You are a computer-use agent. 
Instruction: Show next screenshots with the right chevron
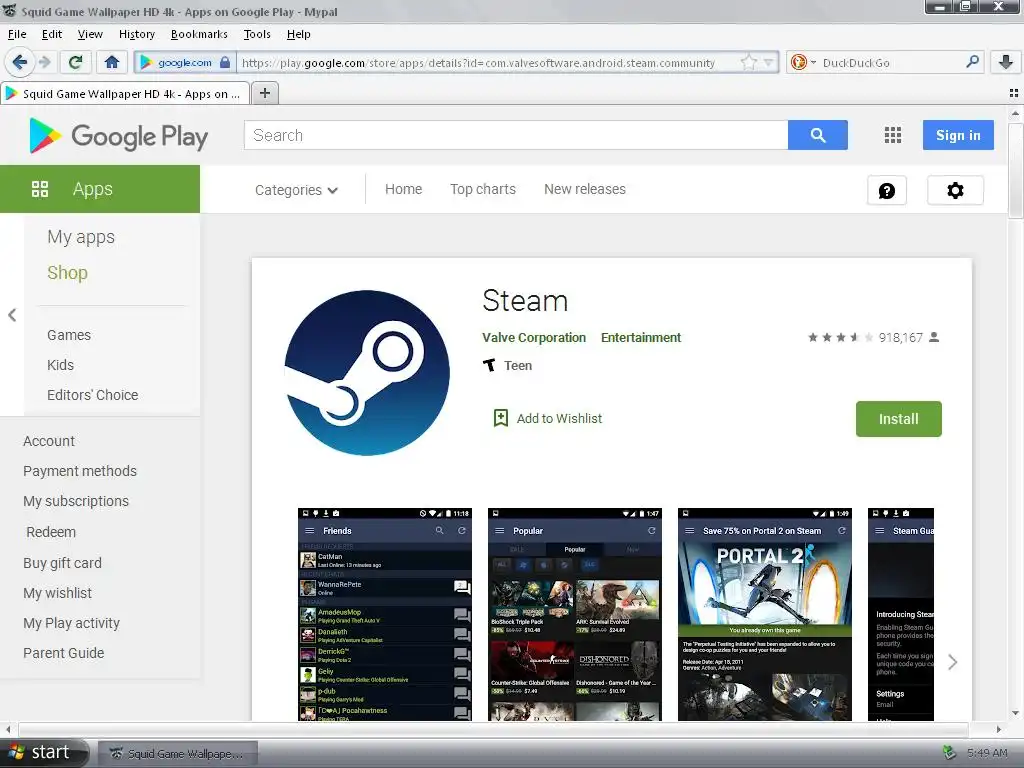(953, 662)
